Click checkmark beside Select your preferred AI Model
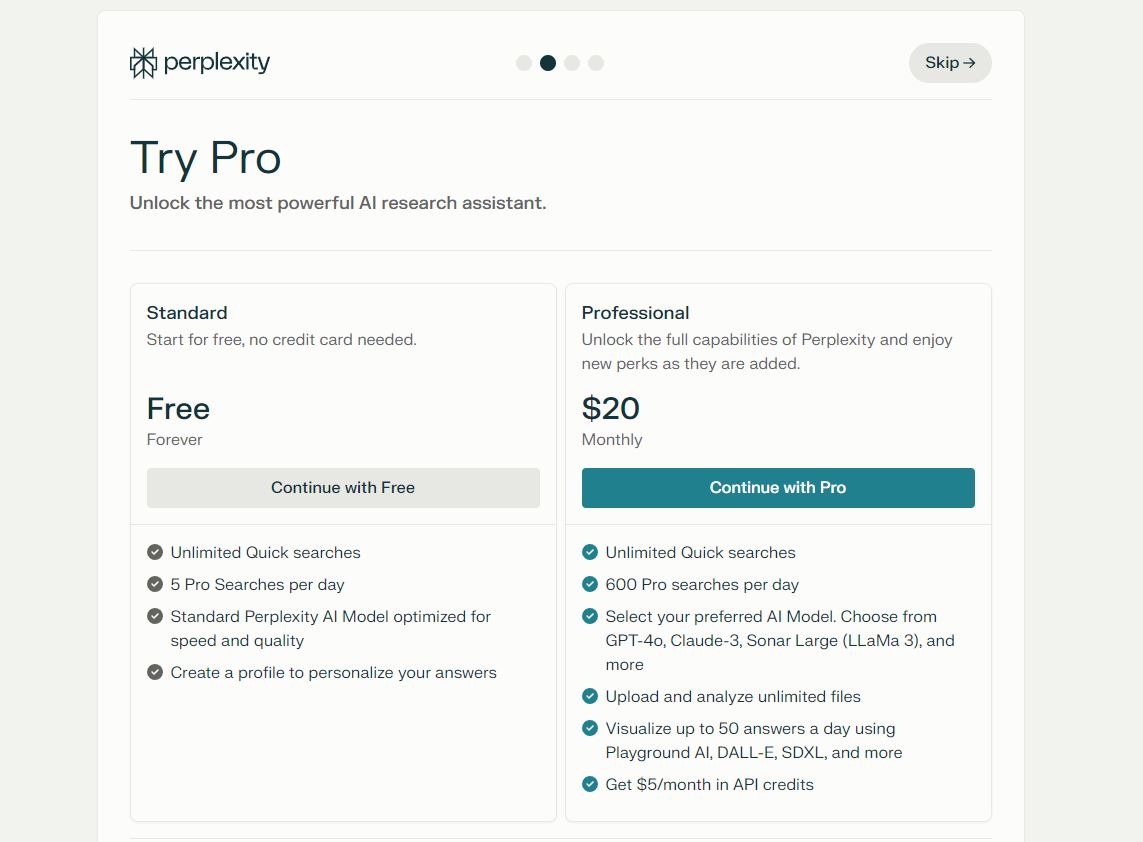1143x842 pixels. pyautogui.click(x=590, y=616)
